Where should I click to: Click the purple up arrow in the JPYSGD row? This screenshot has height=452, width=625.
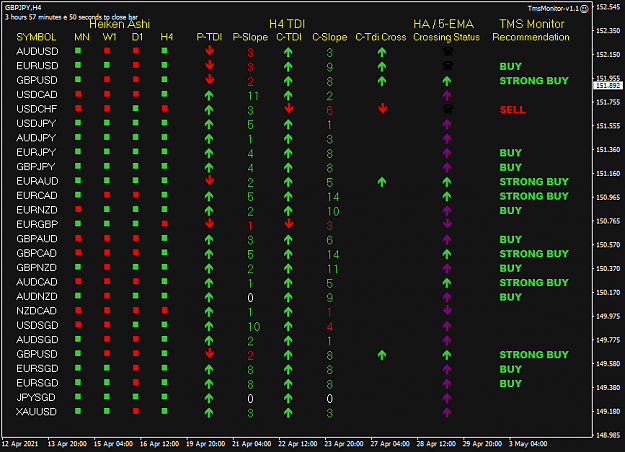coord(447,398)
